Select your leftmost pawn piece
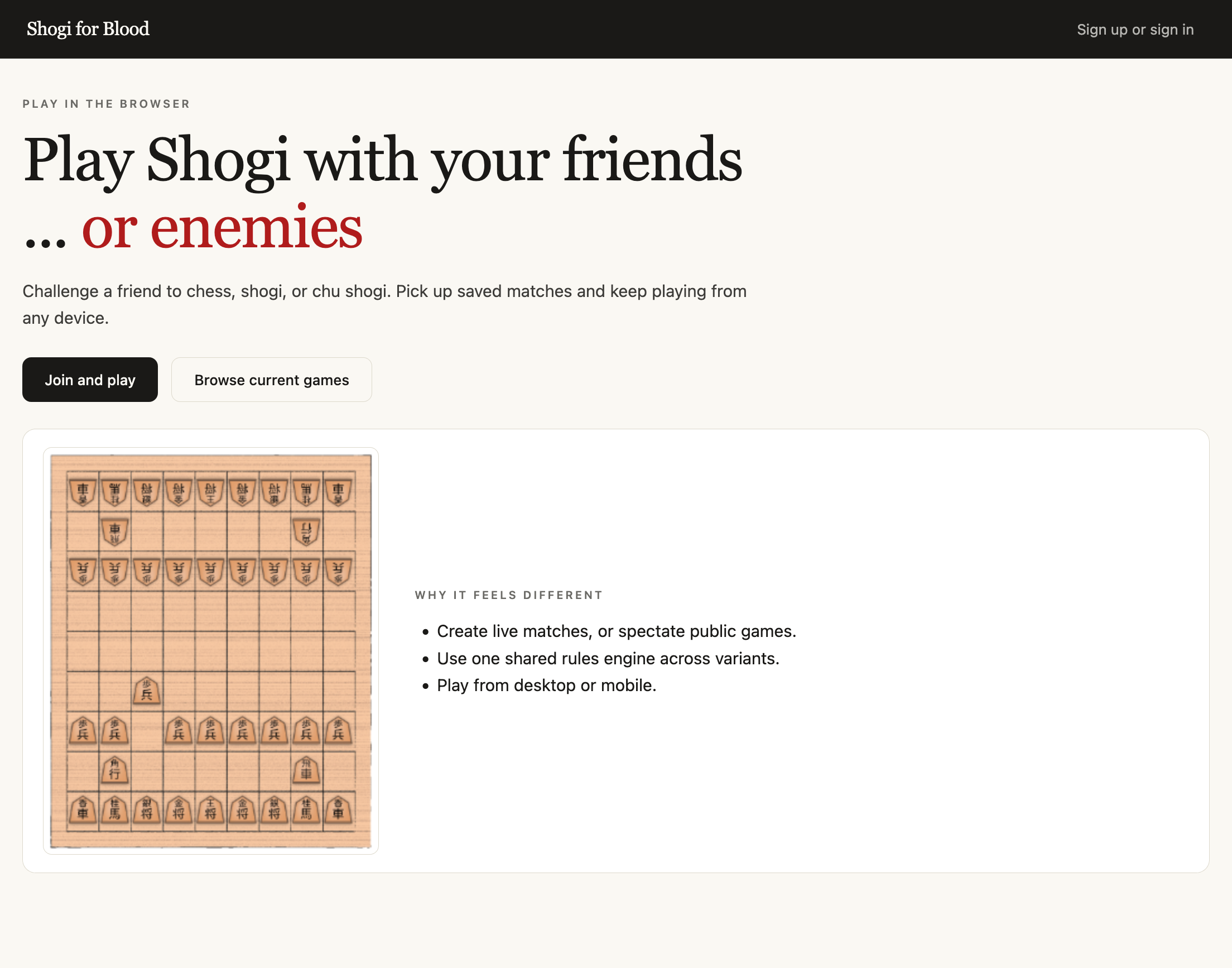Image resolution: width=1232 pixels, height=968 pixels. pos(82,731)
